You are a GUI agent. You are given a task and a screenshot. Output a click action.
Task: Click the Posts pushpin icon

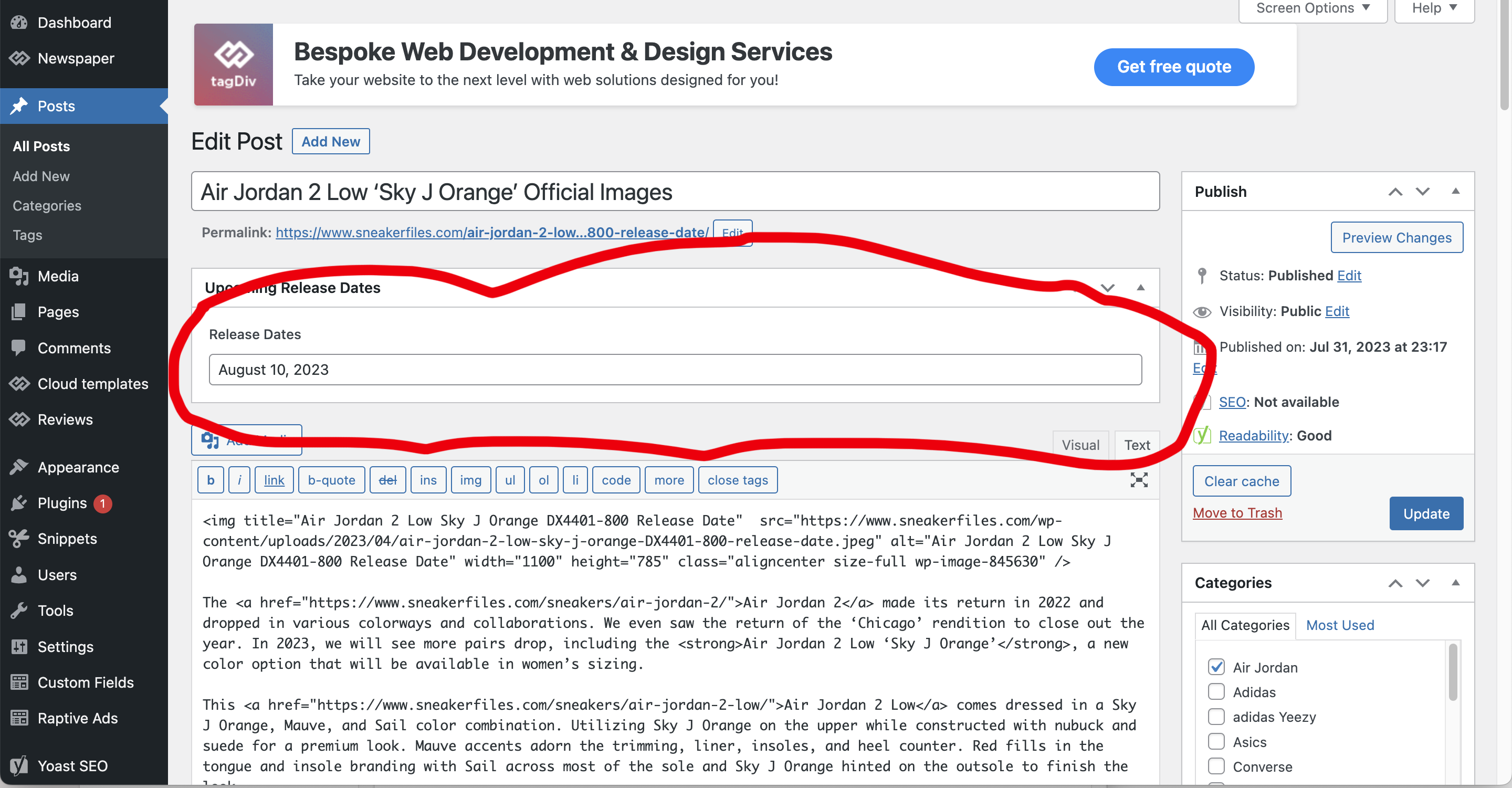click(19, 106)
